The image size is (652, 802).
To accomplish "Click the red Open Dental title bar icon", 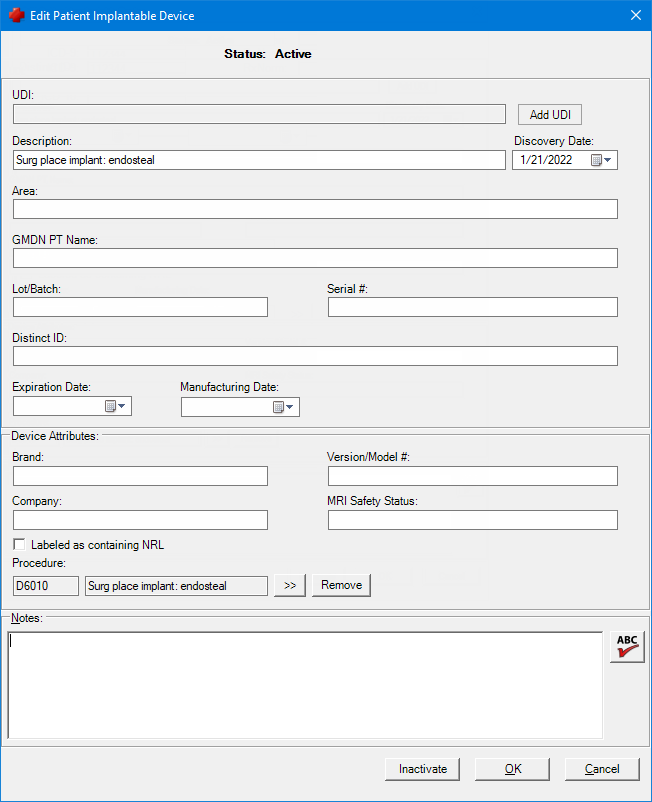I will point(16,15).
